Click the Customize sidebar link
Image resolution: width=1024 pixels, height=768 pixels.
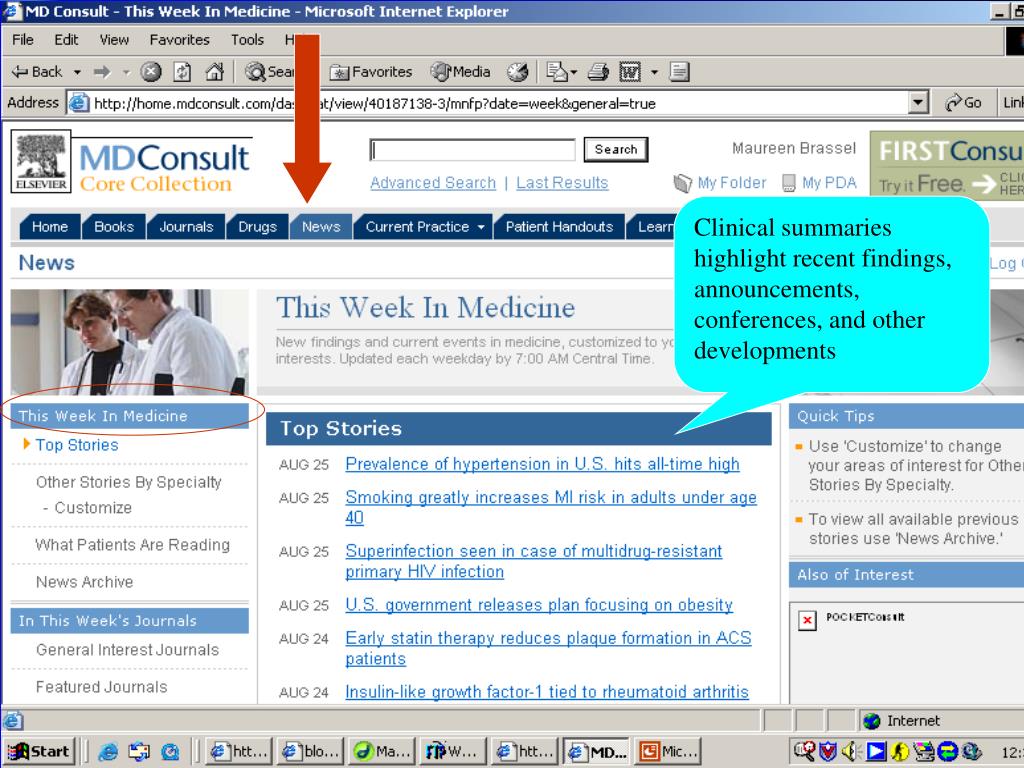tap(93, 507)
